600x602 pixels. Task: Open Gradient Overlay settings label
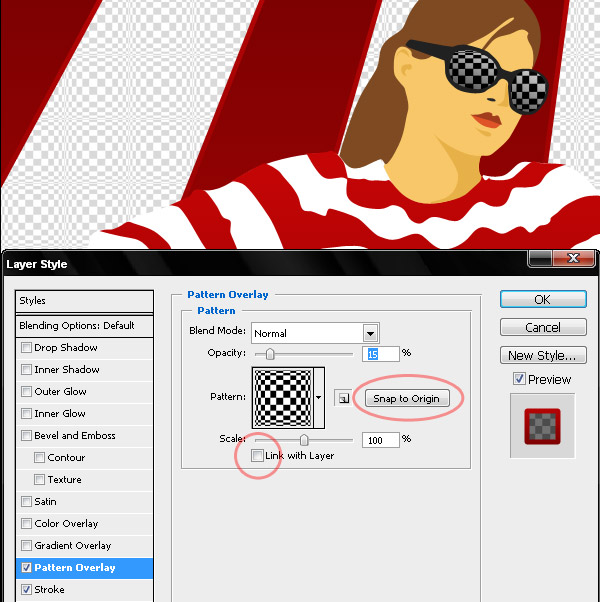73,546
